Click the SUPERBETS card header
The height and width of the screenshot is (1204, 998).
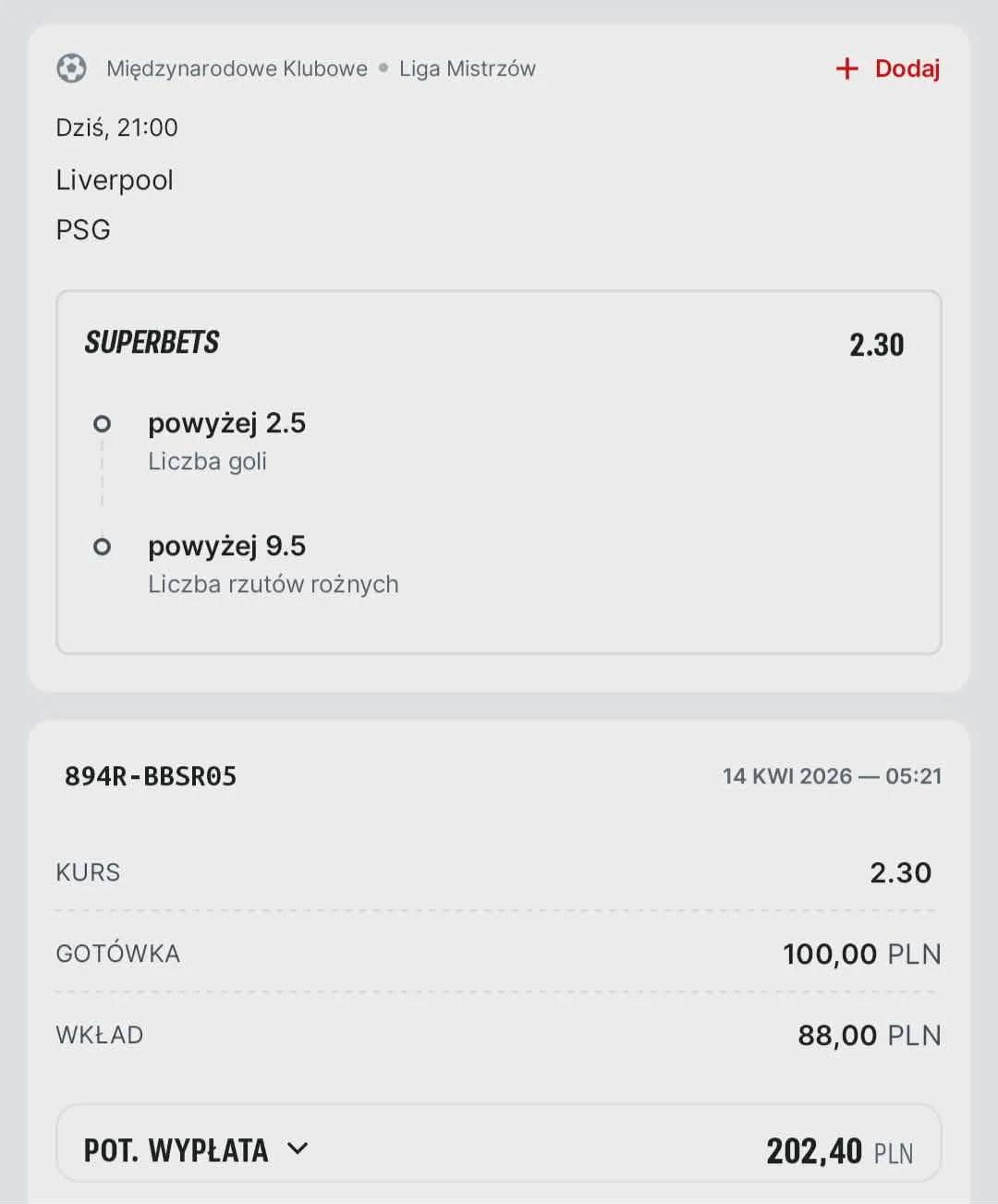click(x=152, y=343)
